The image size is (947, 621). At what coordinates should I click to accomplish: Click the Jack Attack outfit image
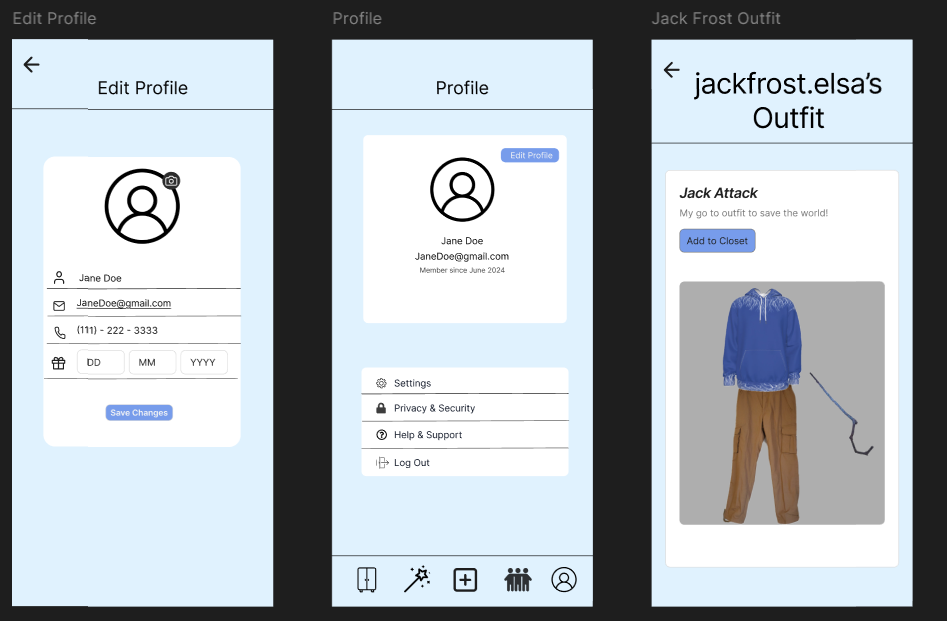(781, 402)
